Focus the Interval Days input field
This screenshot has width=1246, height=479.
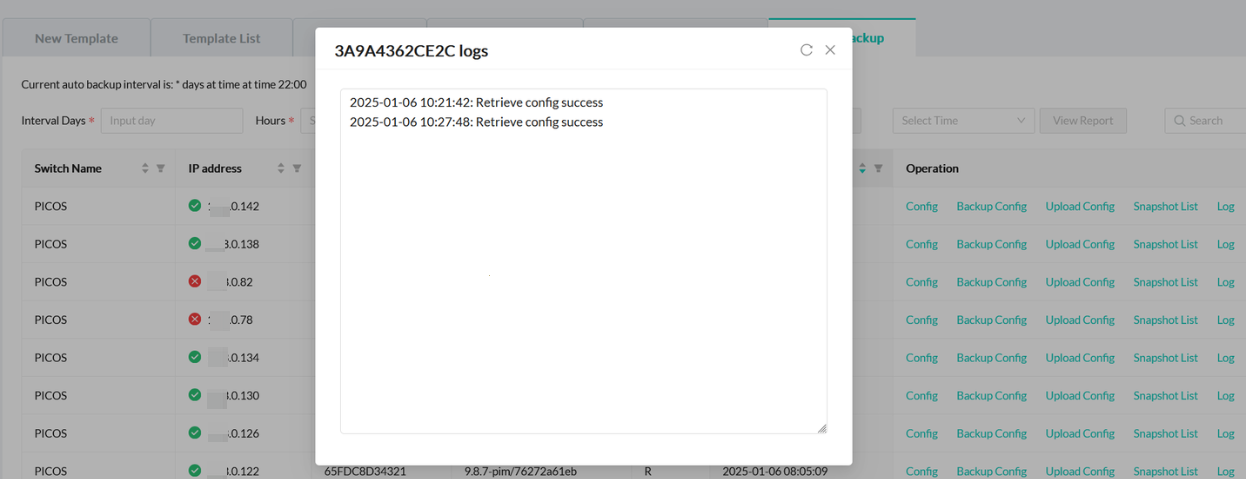click(171, 121)
